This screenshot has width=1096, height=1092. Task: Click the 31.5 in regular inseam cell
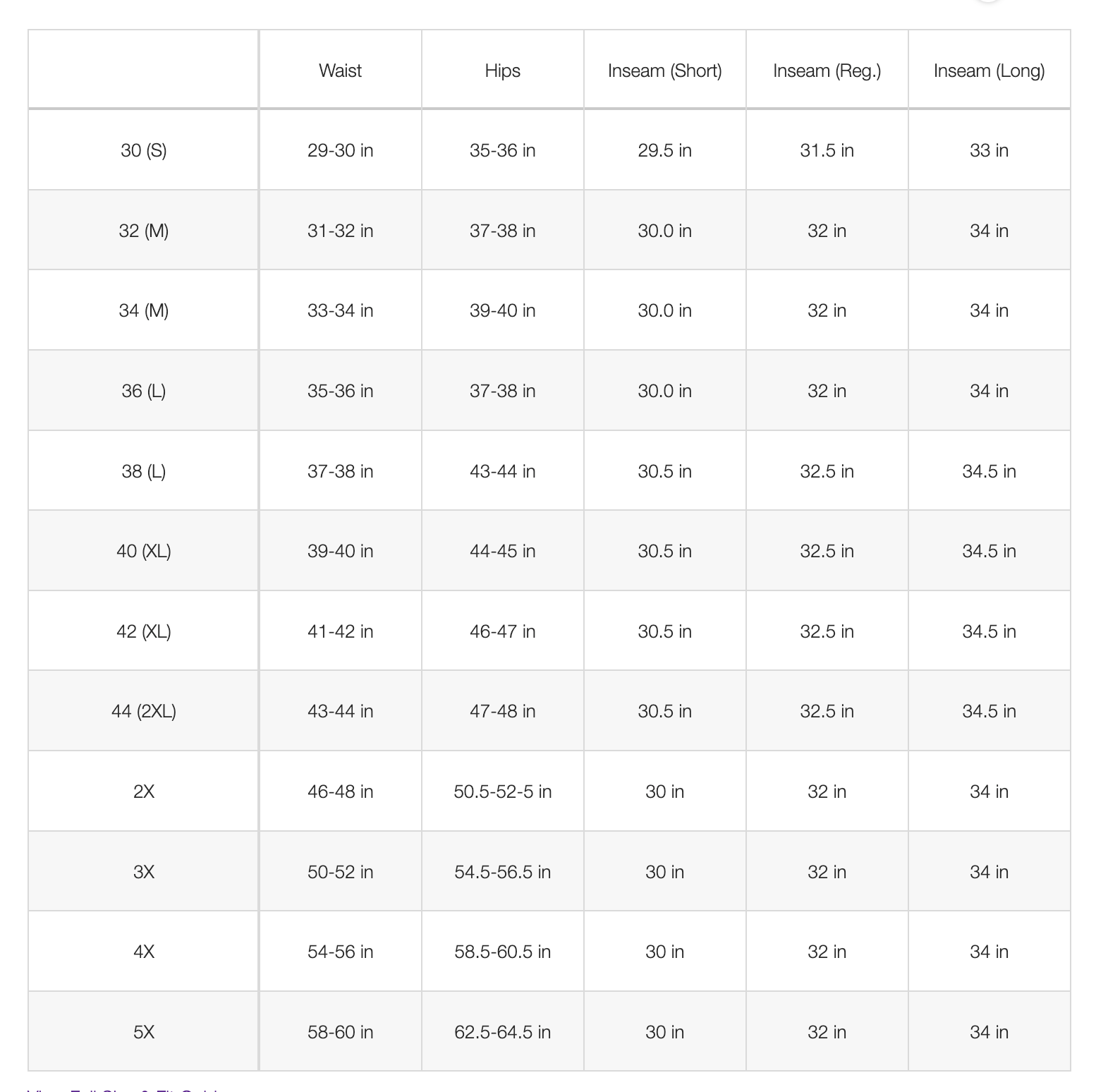tap(827, 150)
